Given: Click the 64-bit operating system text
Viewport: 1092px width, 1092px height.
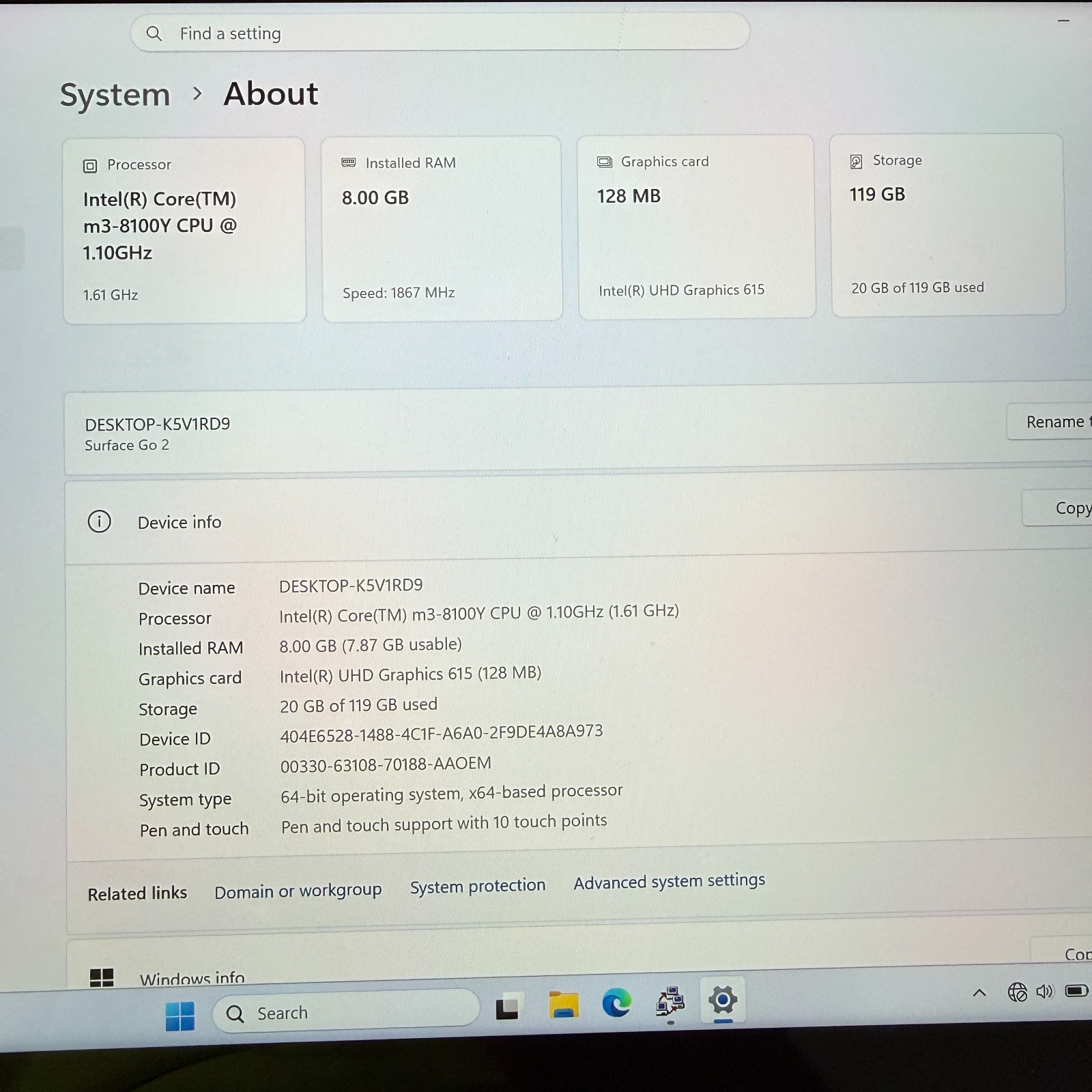Looking at the screenshot, I should [x=452, y=793].
